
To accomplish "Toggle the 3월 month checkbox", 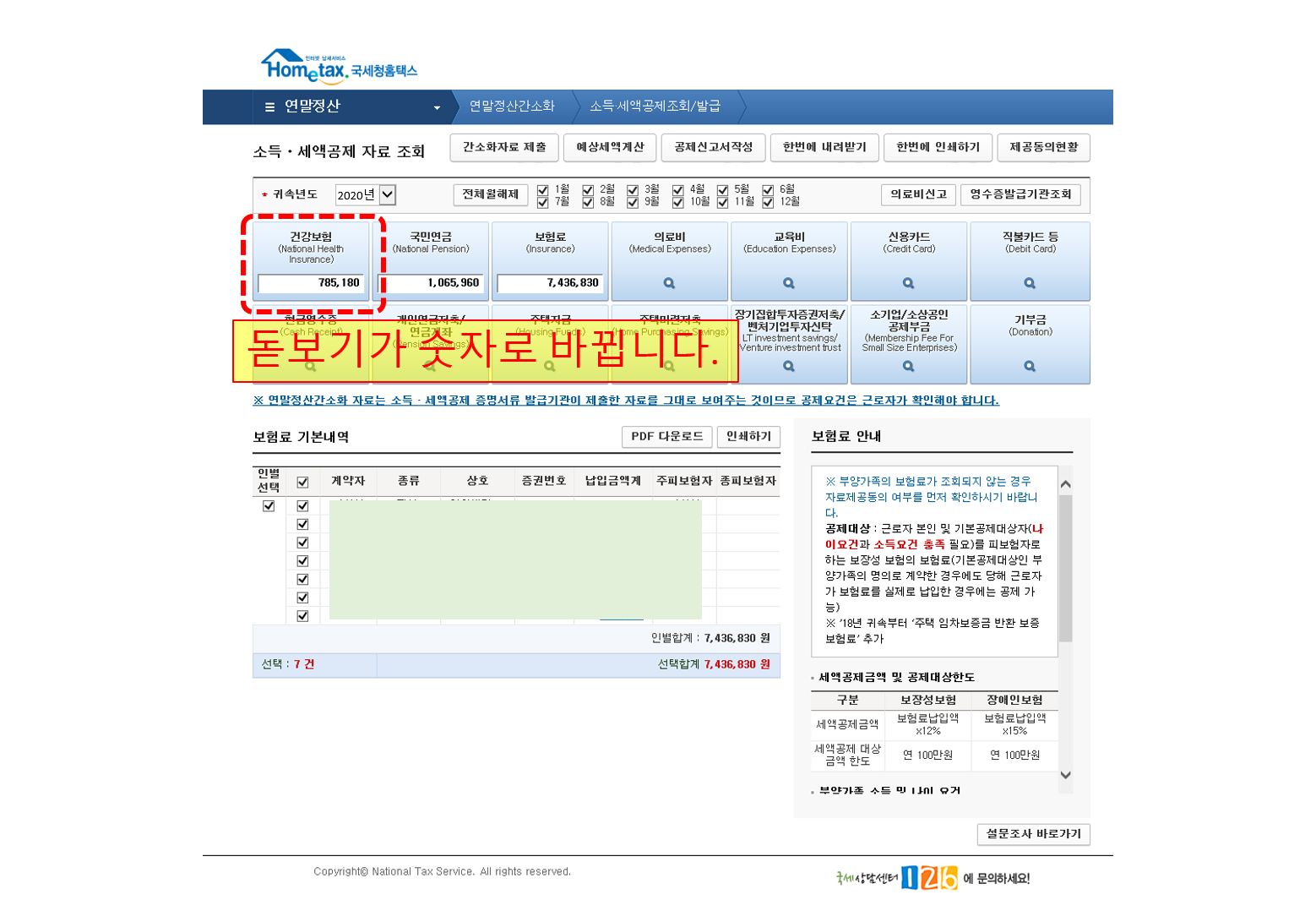I will [633, 190].
